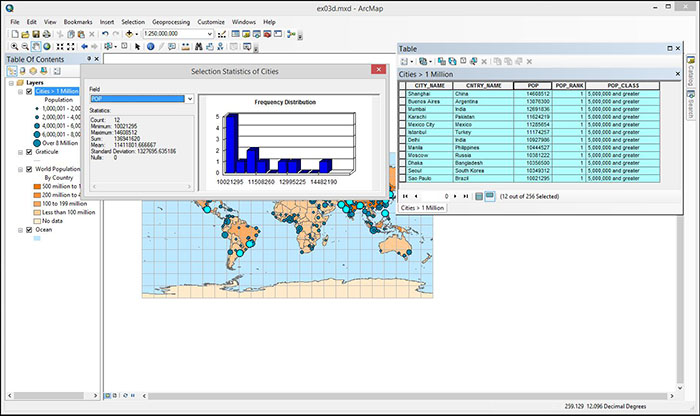This screenshot has width=700, height=416.
Task: Move to the first table record
Action: point(405,196)
